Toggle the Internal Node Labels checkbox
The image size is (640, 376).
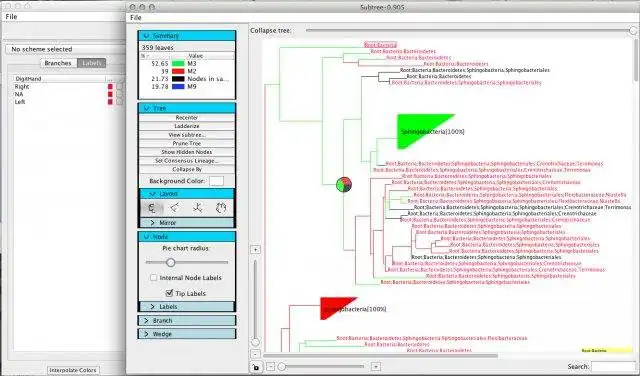pyautogui.click(x=153, y=278)
